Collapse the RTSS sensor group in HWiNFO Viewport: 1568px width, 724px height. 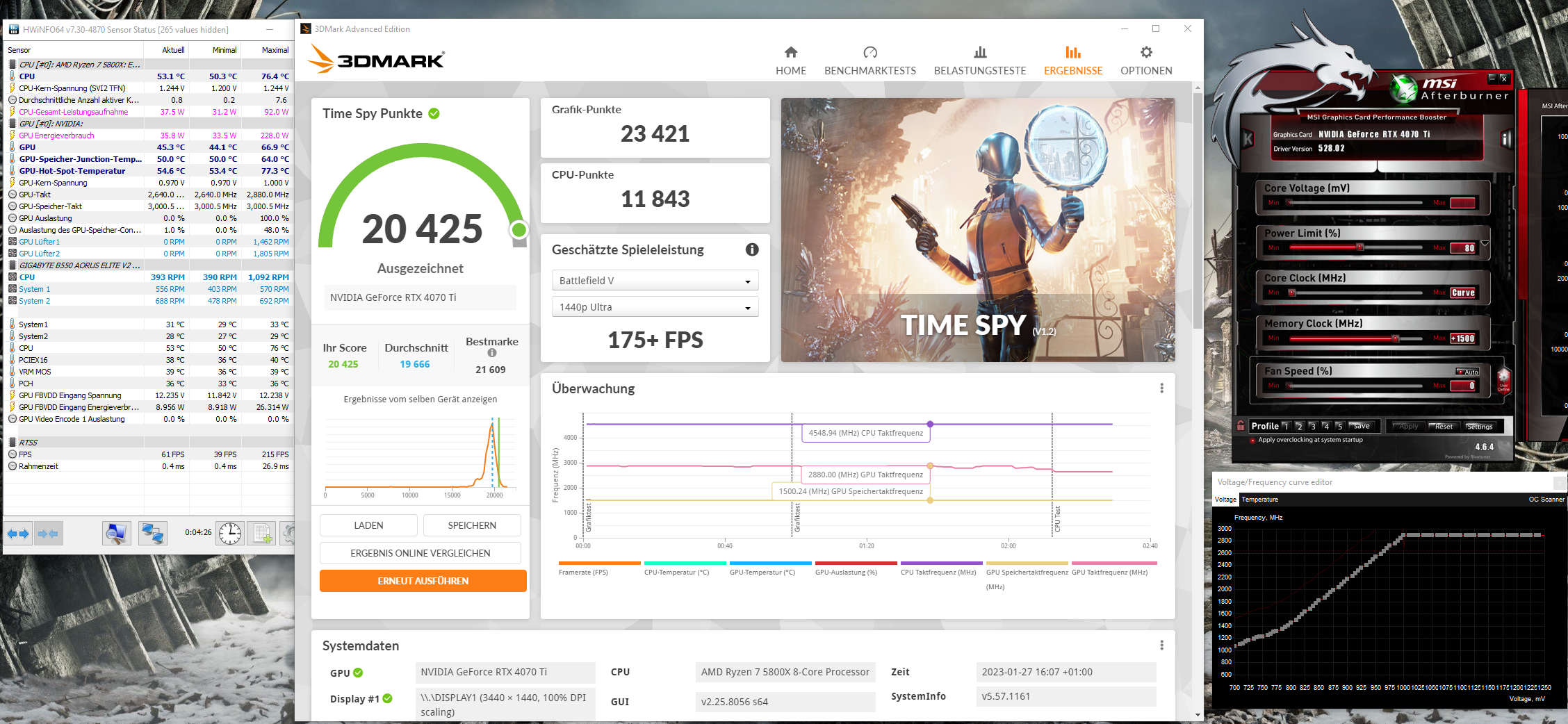click(x=12, y=443)
